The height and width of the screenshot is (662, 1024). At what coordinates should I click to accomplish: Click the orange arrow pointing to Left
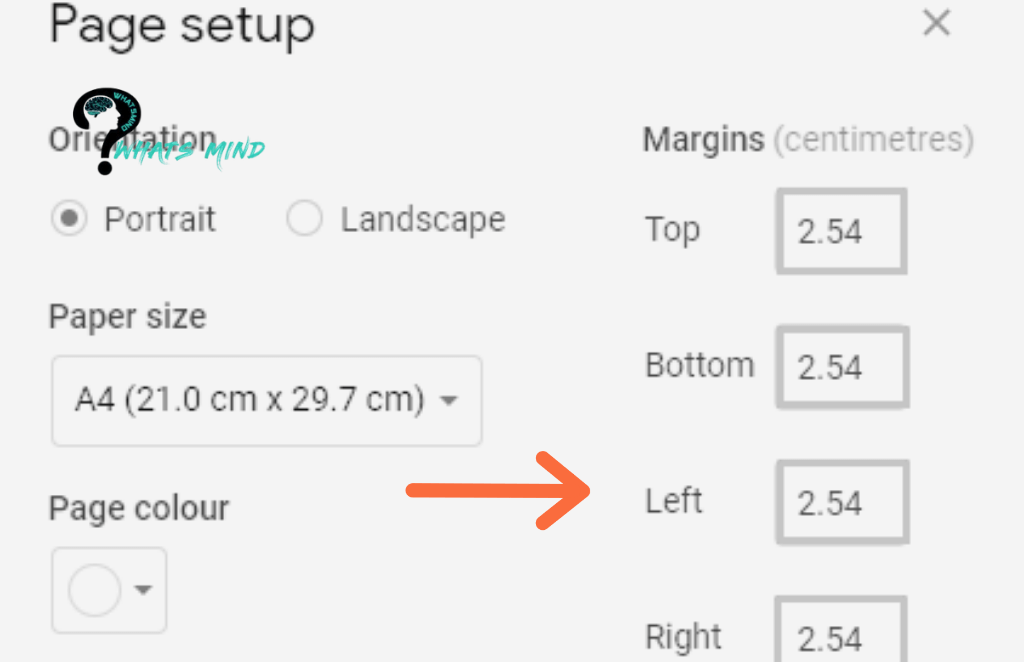click(500, 490)
